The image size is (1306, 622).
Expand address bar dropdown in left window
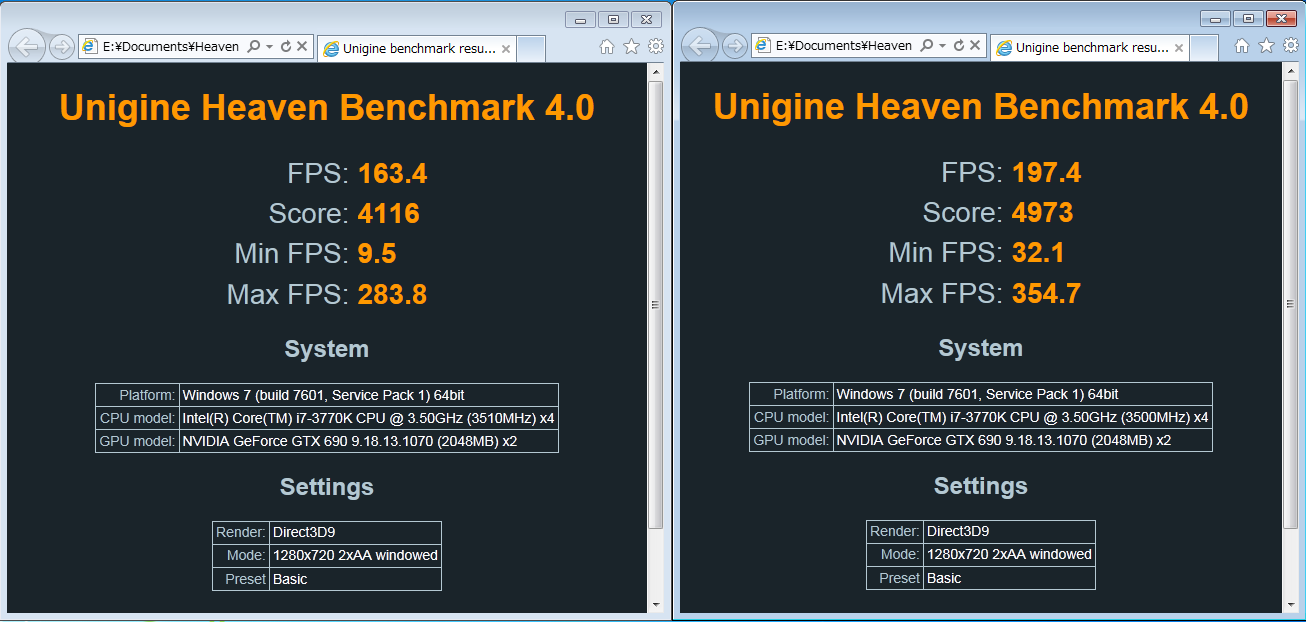270,46
